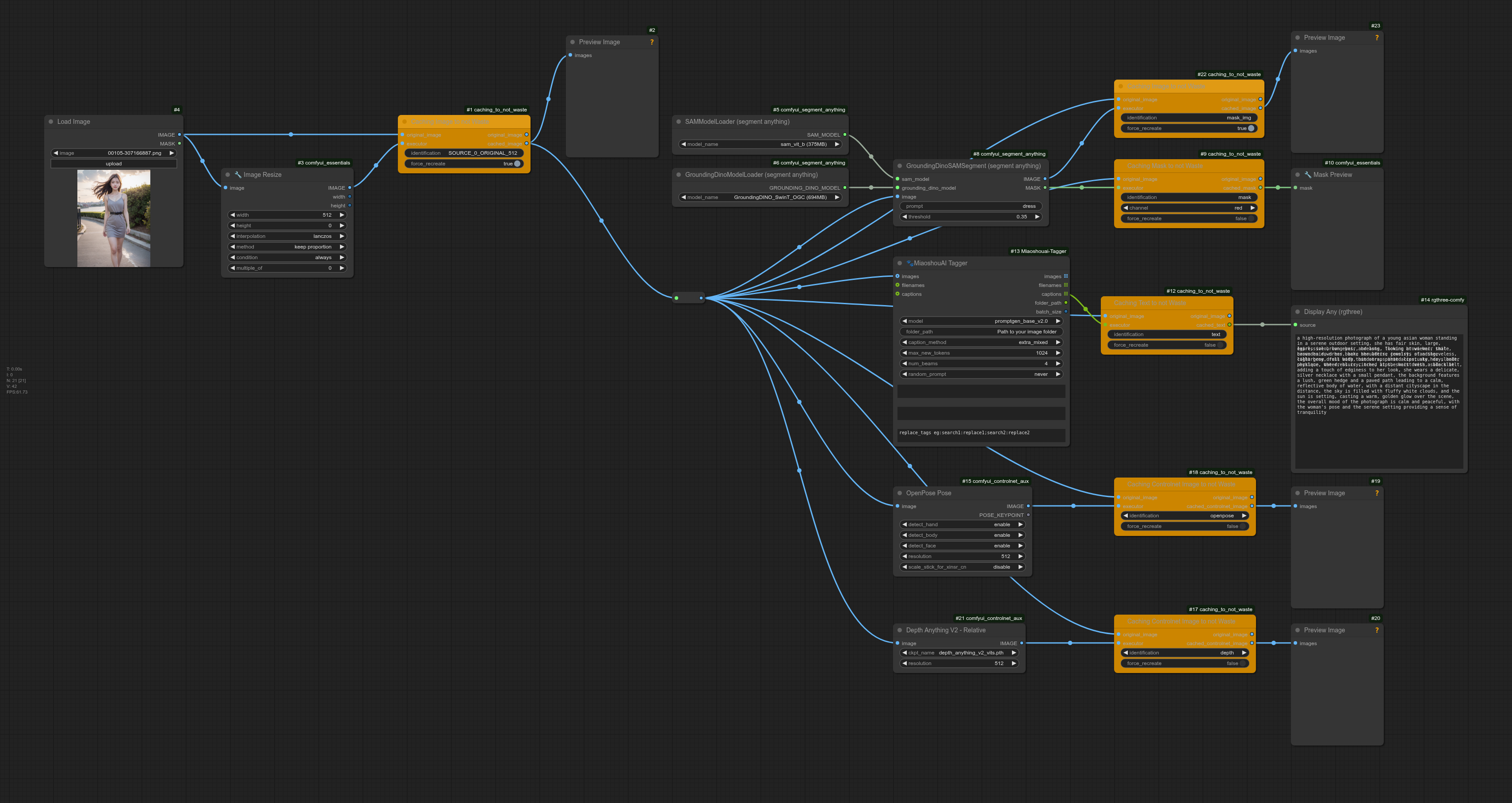Open the interpolation lanczos dropdown

[287, 236]
